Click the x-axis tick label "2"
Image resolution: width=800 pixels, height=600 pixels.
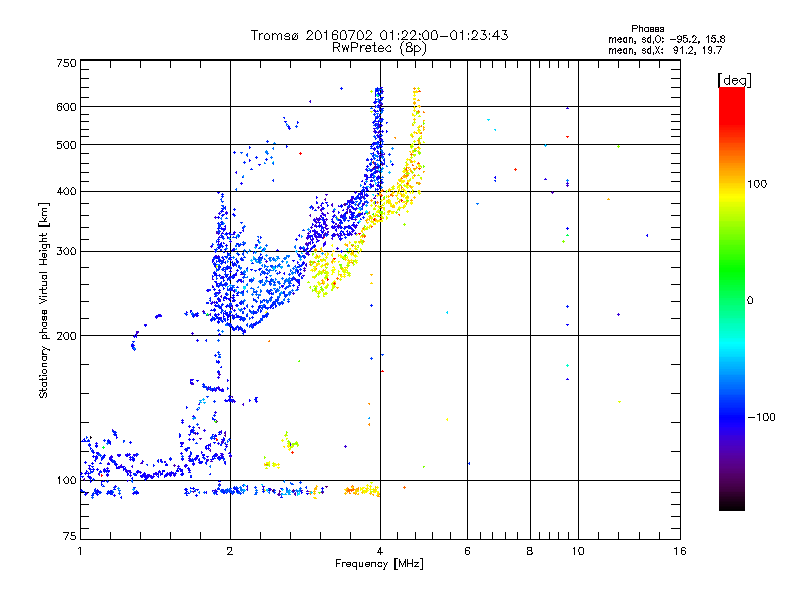pyautogui.click(x=230, y=551)
